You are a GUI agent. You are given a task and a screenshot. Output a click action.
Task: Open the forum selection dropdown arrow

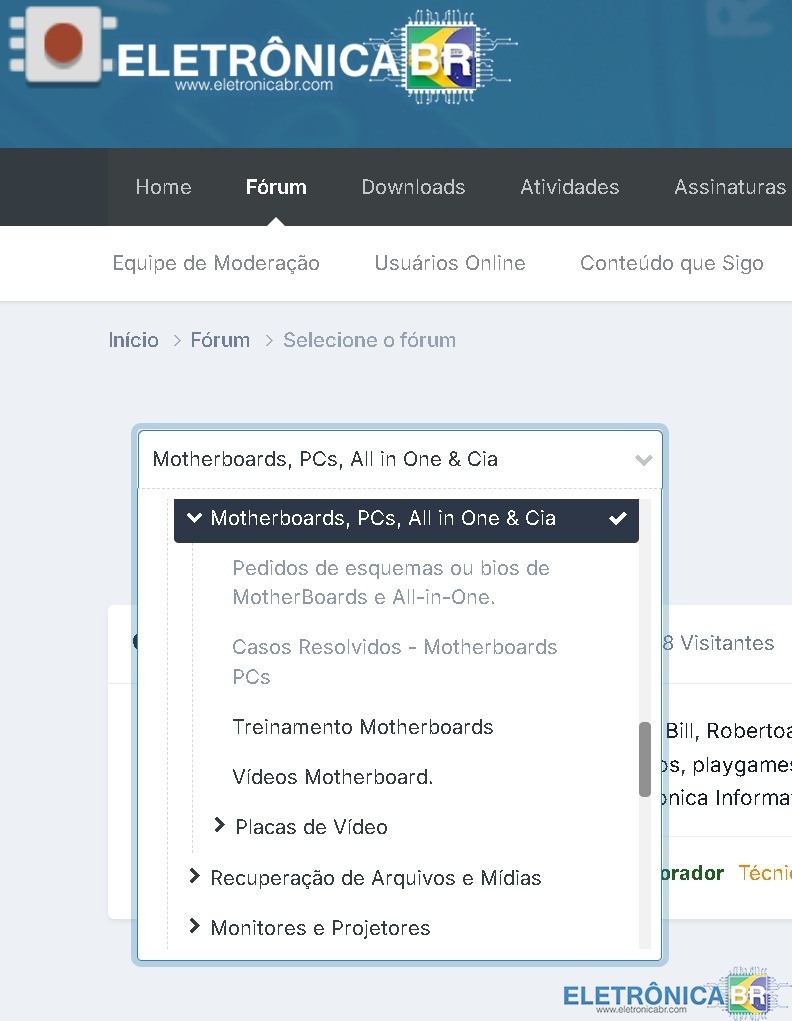(643, 460)
